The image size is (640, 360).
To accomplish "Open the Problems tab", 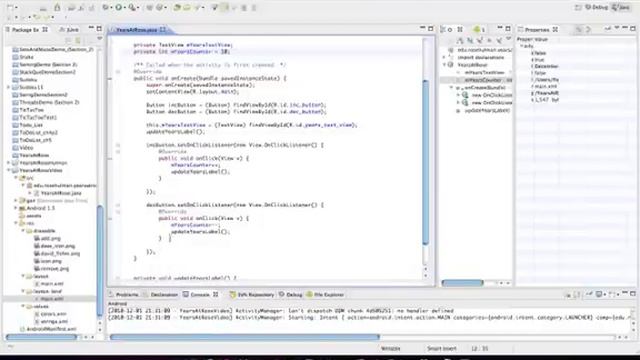I will click(x=124, y=295).
